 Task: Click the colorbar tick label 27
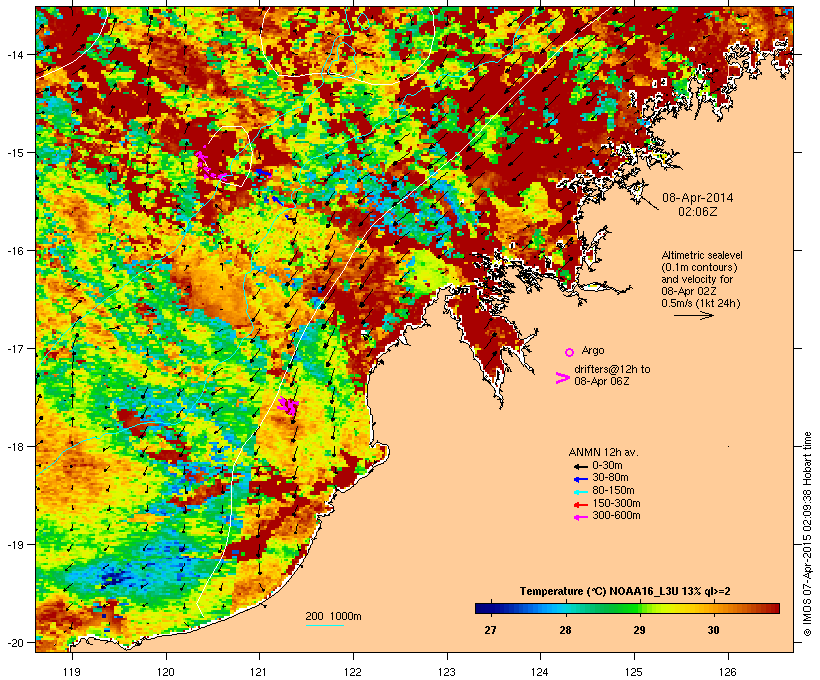tap(490, 630)
